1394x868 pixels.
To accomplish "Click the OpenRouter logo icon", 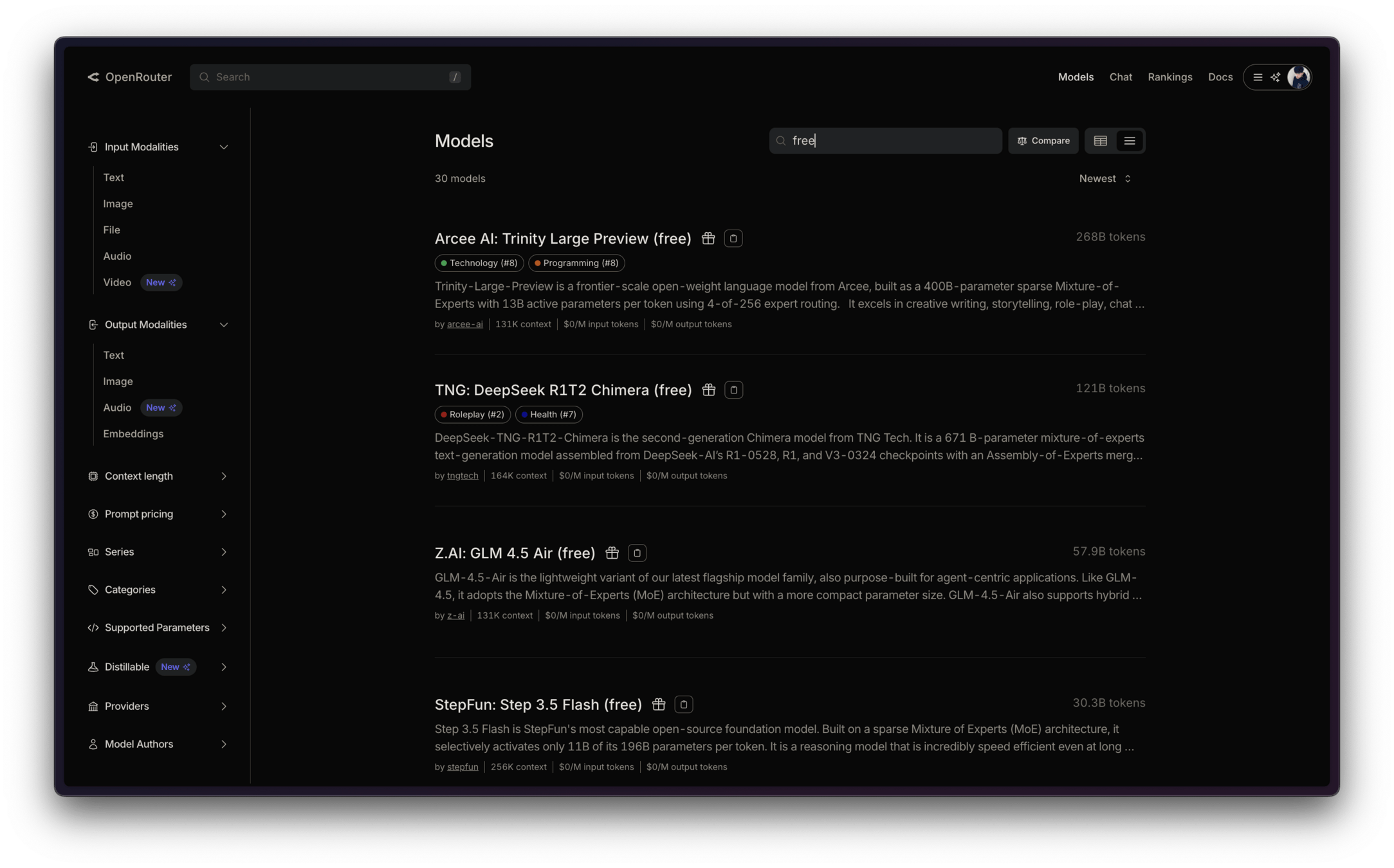I will (x=94, y=77).
